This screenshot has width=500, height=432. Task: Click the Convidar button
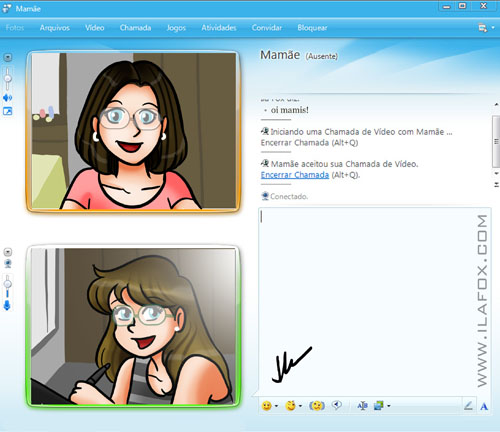pos(267,28)
